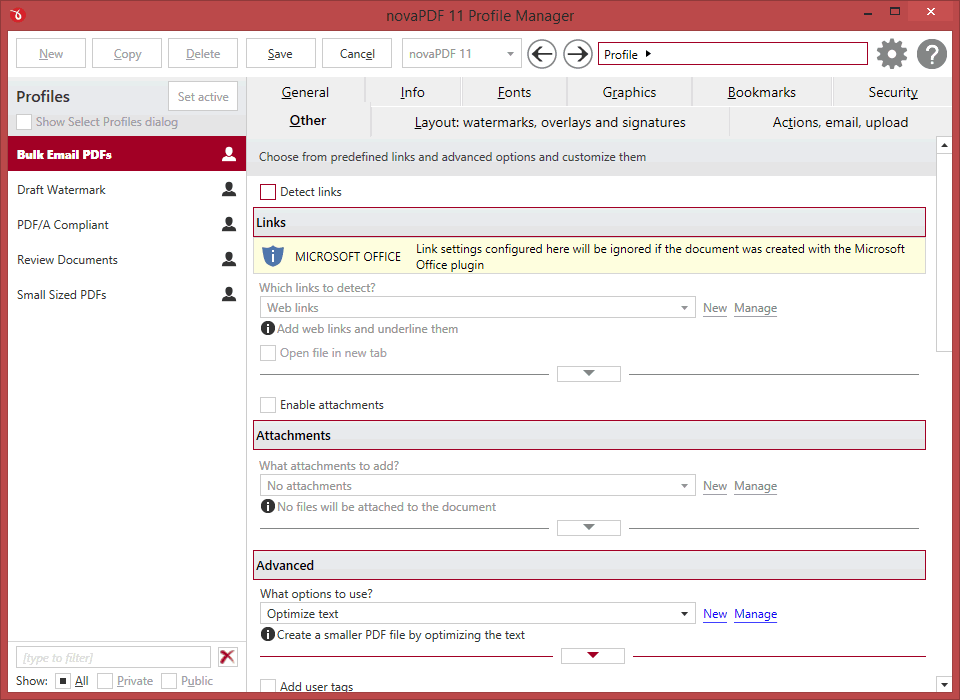Clear the filter with the red X icon
960x700 pixels.
[227, 657]
